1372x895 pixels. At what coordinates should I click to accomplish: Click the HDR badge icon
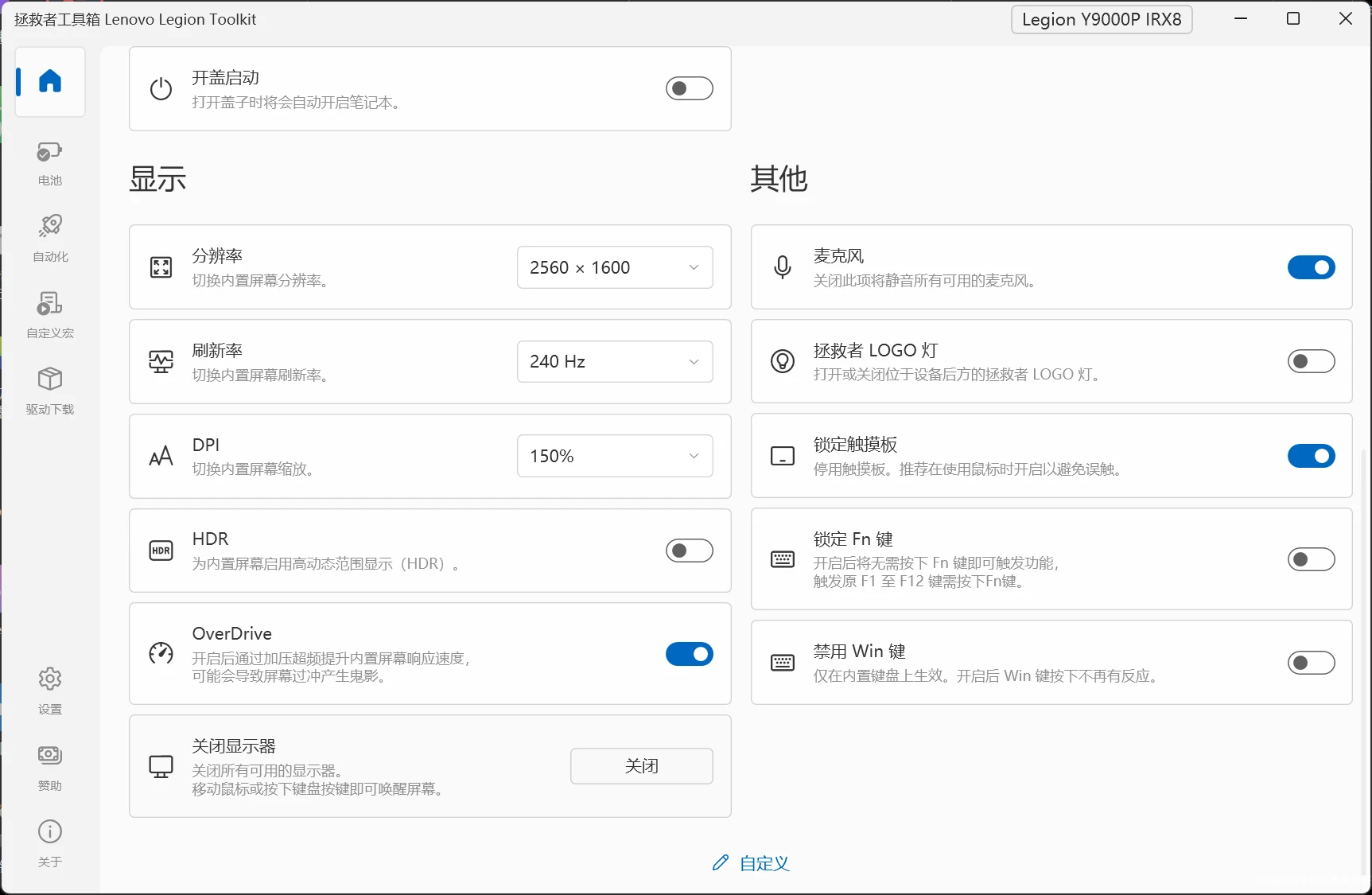coord(161,551)
